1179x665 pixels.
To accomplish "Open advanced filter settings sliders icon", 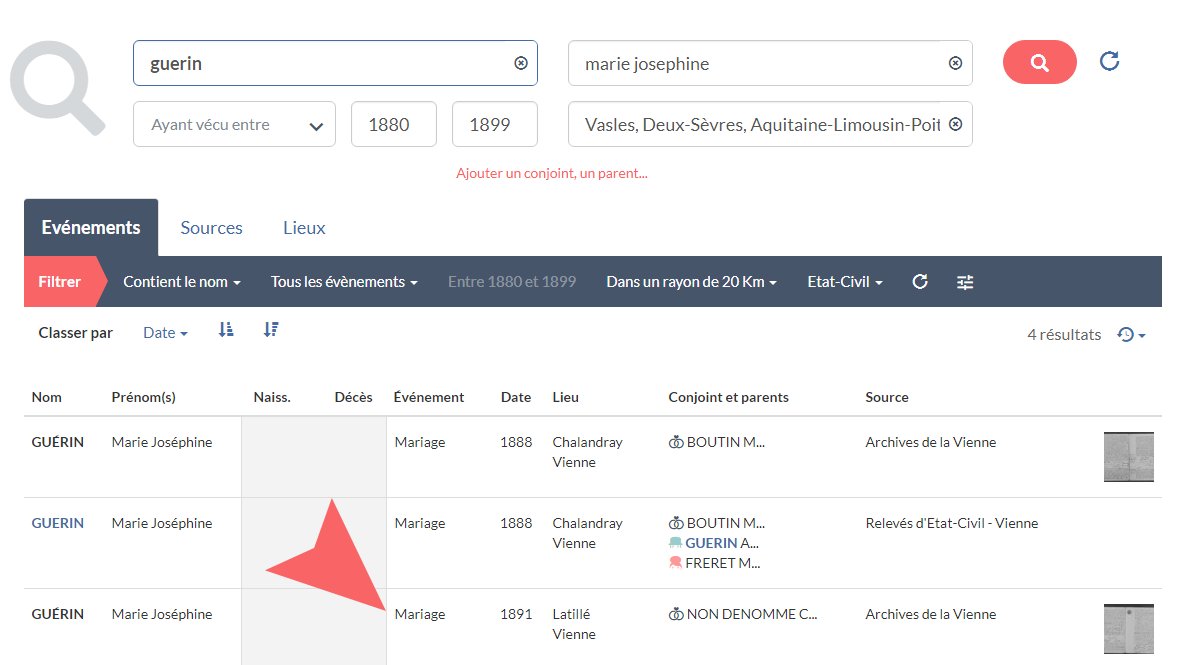I will point(965,282).
